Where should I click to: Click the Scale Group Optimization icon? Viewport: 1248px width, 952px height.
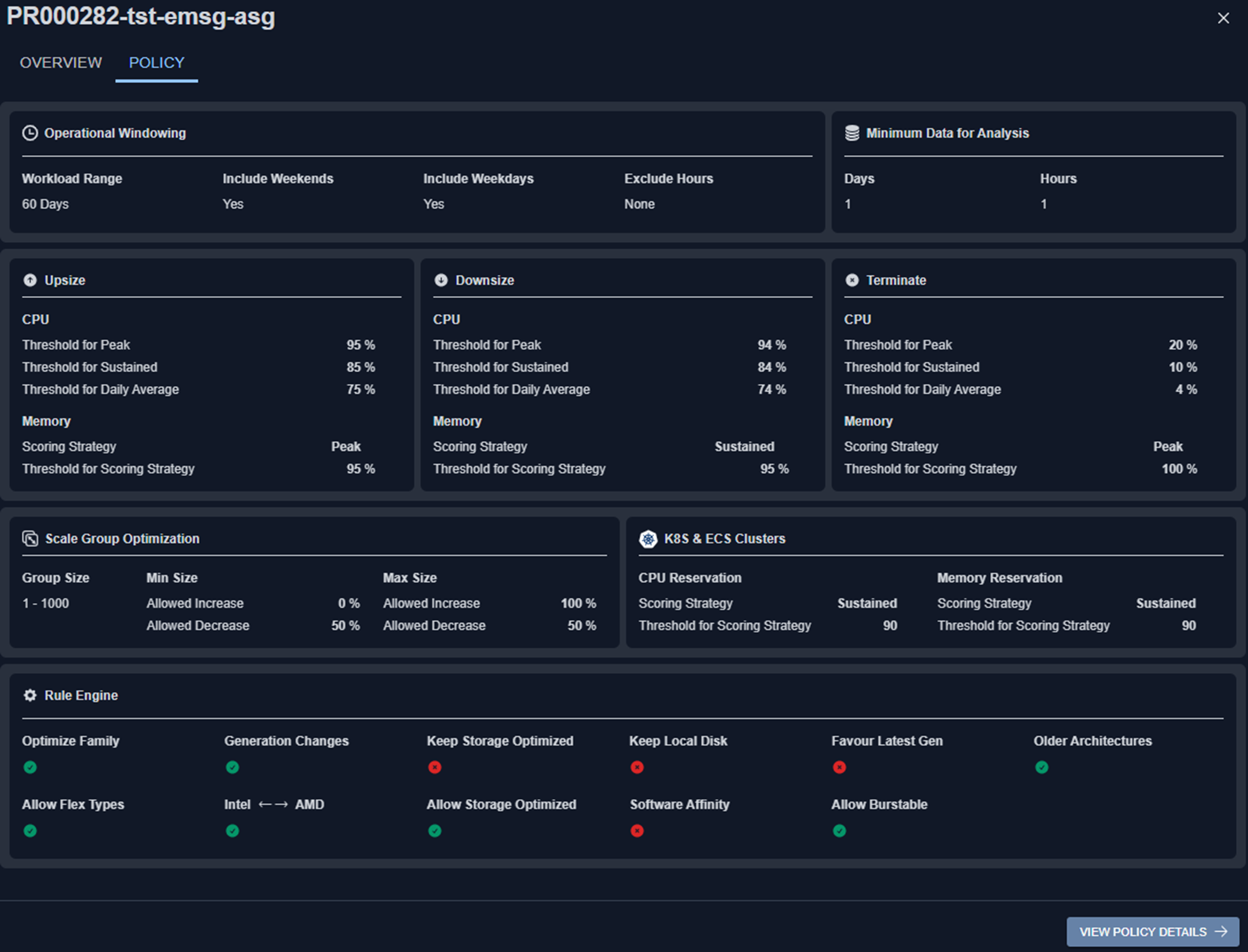pos(30,539)
